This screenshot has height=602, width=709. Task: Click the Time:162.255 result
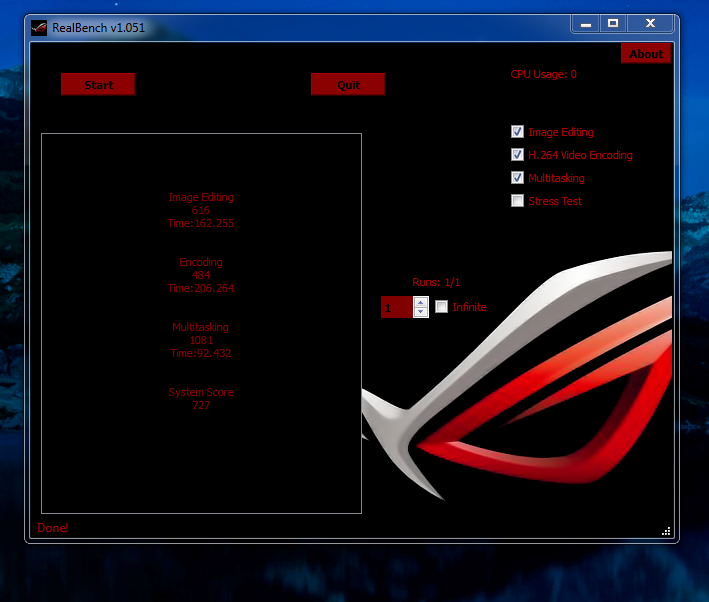click(201, 223)
